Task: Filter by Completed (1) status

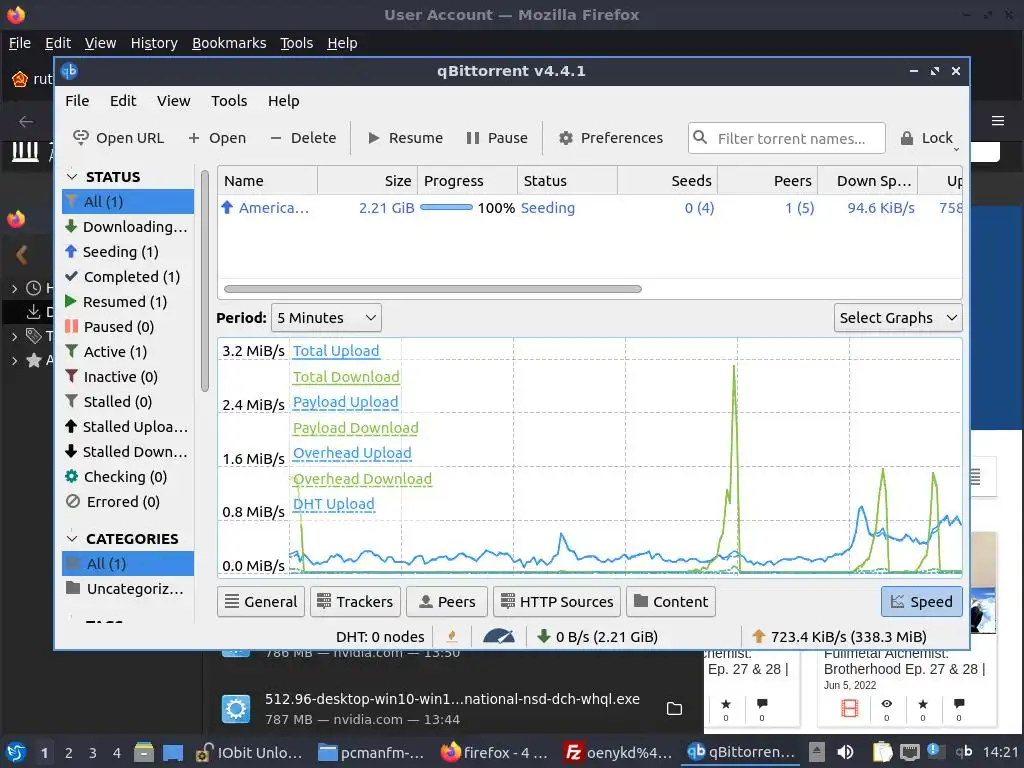Action: tap(128, 276)
